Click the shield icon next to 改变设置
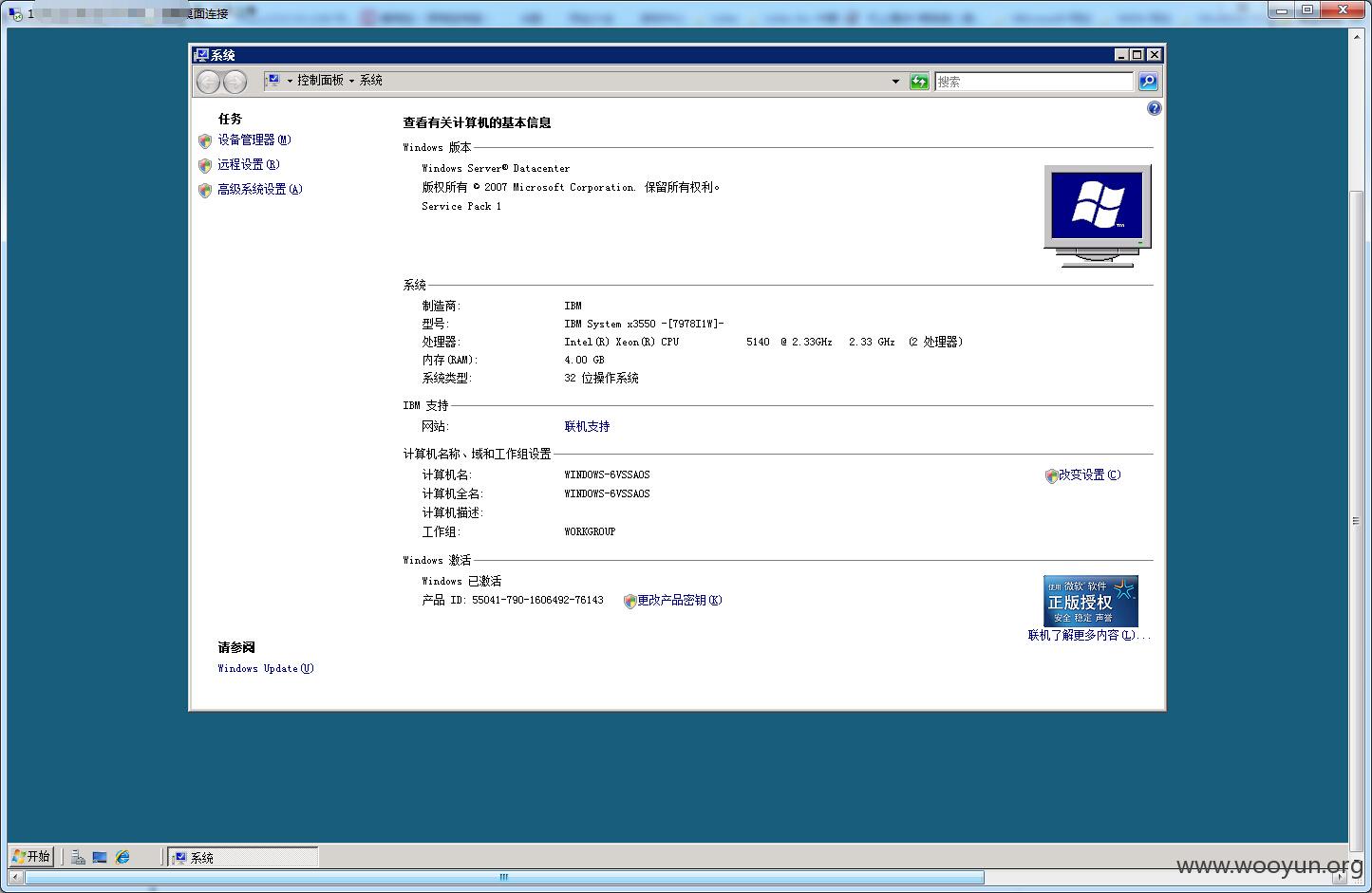 pyautogui.click(x=1051, y=475)
